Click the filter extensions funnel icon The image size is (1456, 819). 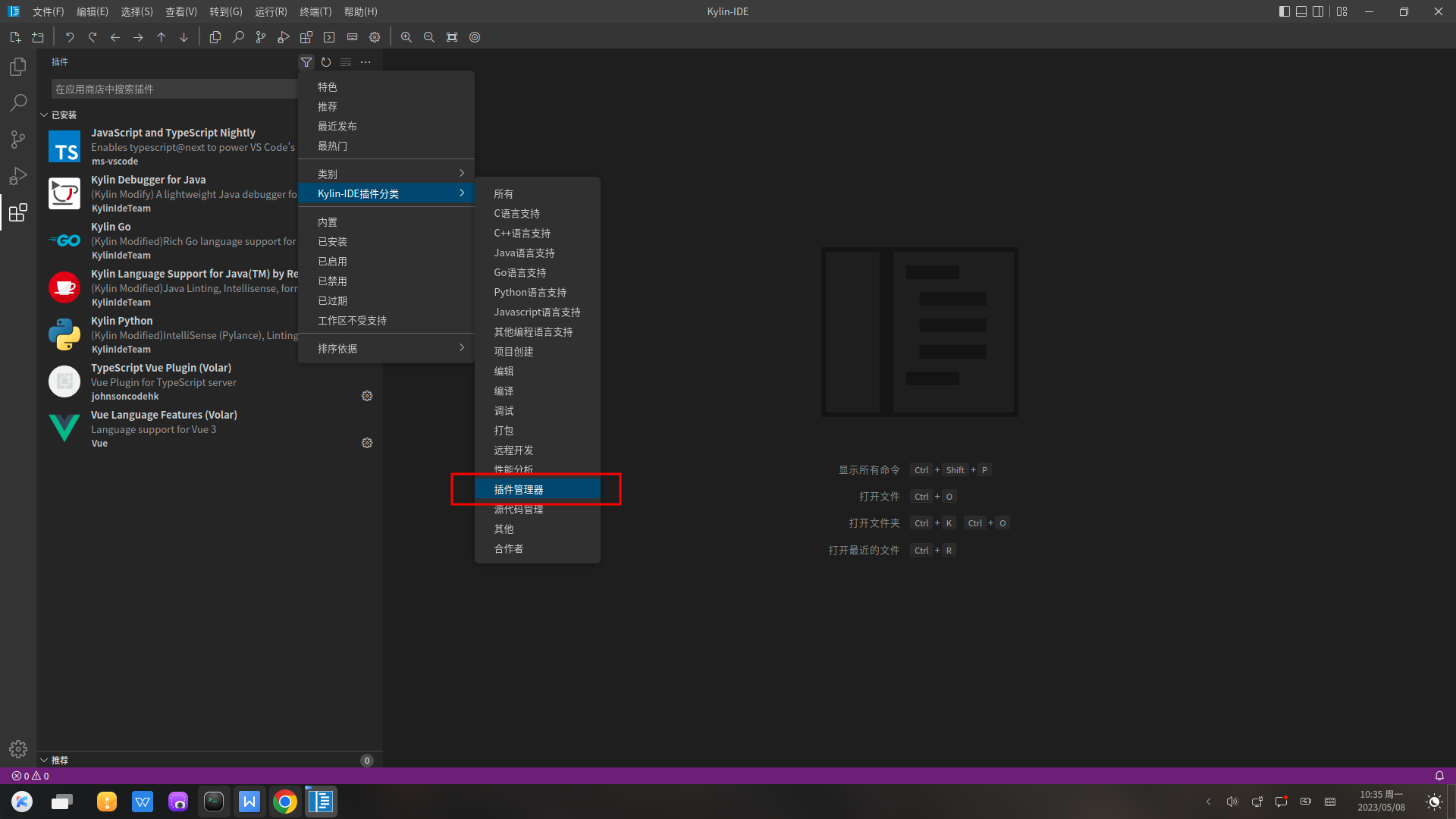click(306, 62)
